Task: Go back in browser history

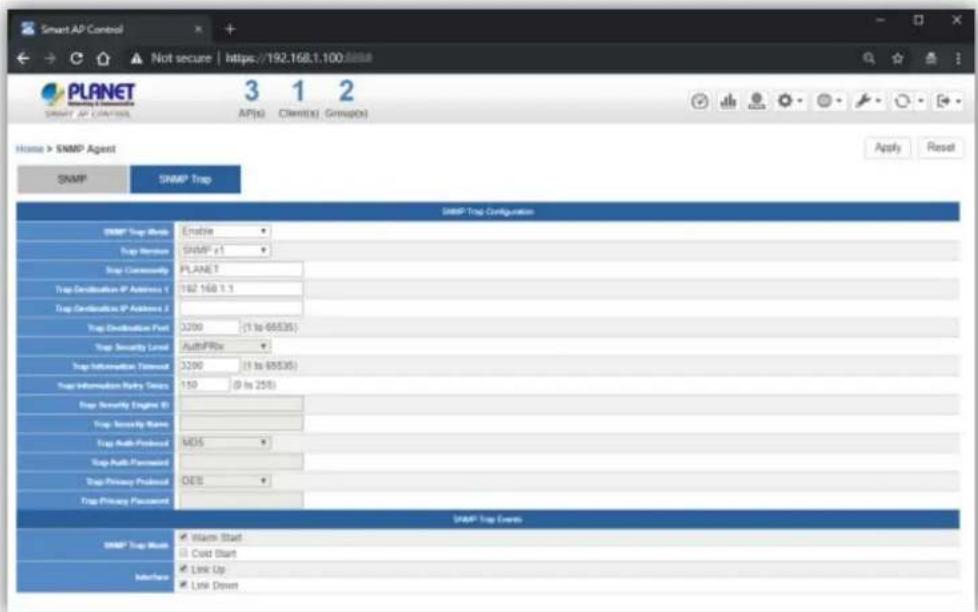Action: point(24,59)
